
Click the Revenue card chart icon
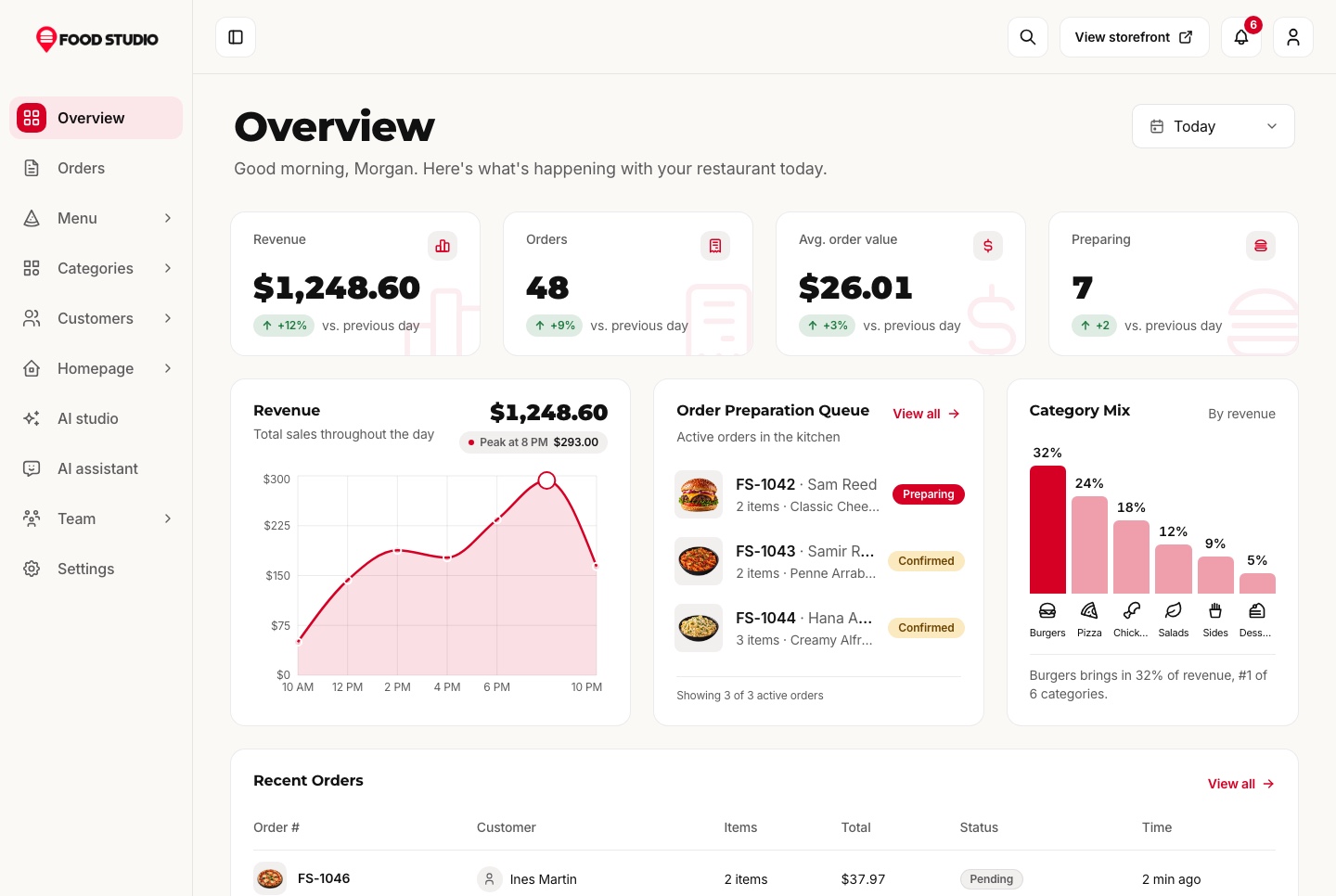pyautogui.click(x=443, y=246)
